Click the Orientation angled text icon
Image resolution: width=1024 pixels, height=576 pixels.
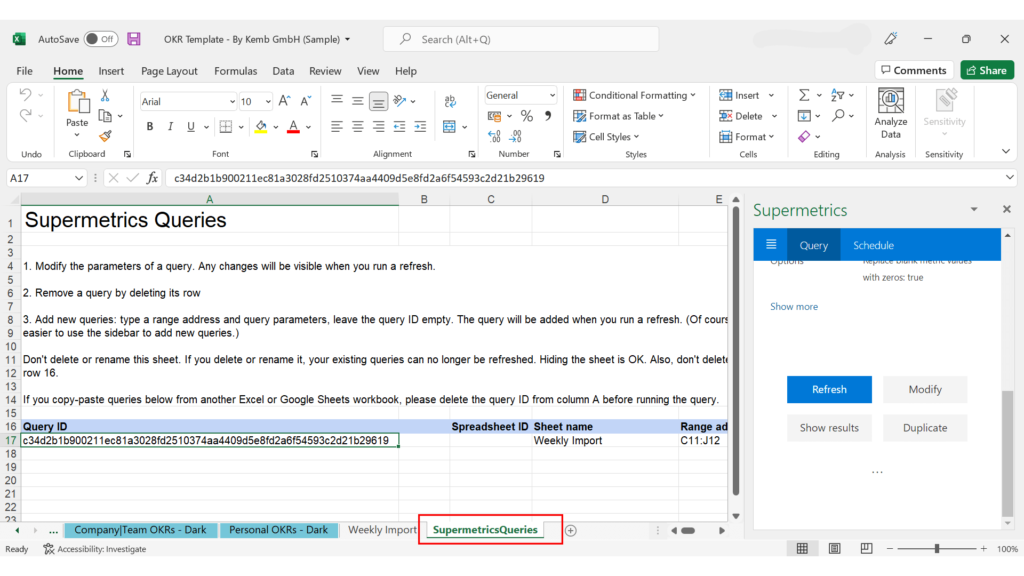tap(400, 101)
